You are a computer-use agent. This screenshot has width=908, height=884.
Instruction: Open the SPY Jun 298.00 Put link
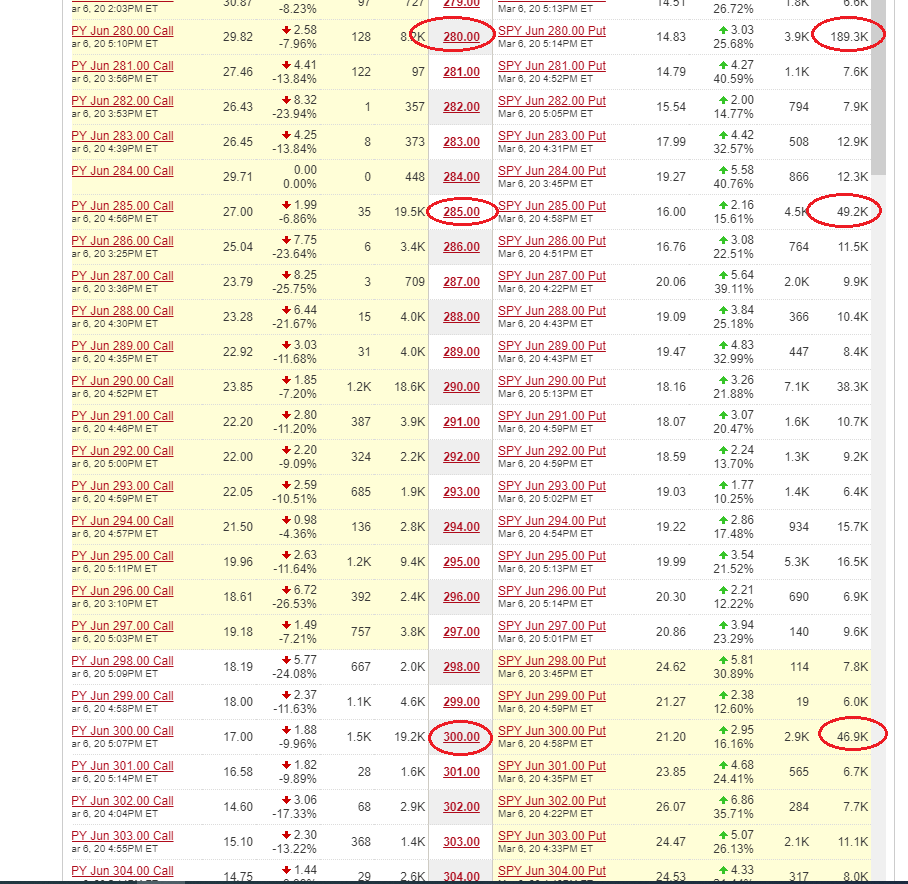552,661
